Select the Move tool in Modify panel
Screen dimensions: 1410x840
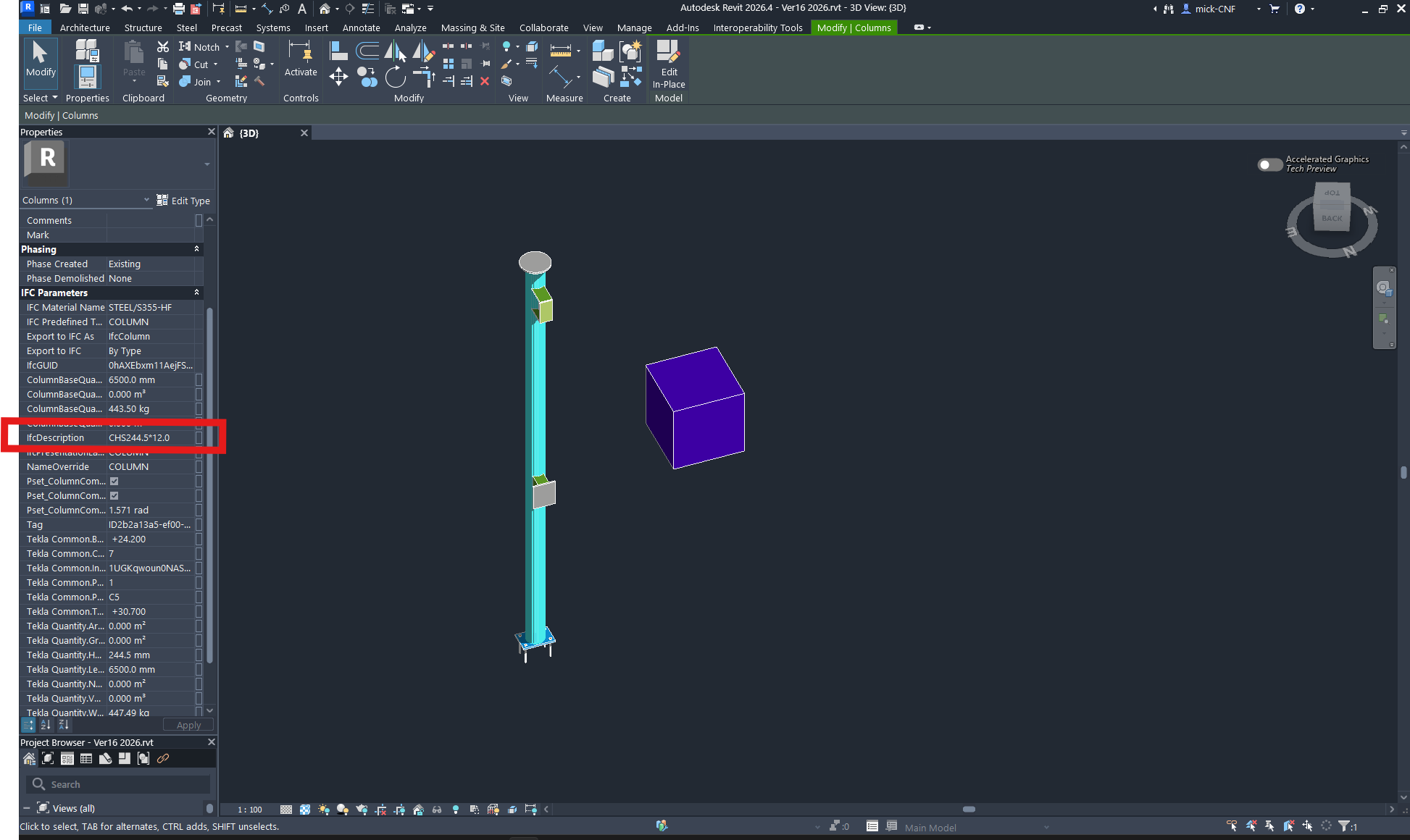tap(338, 76)
